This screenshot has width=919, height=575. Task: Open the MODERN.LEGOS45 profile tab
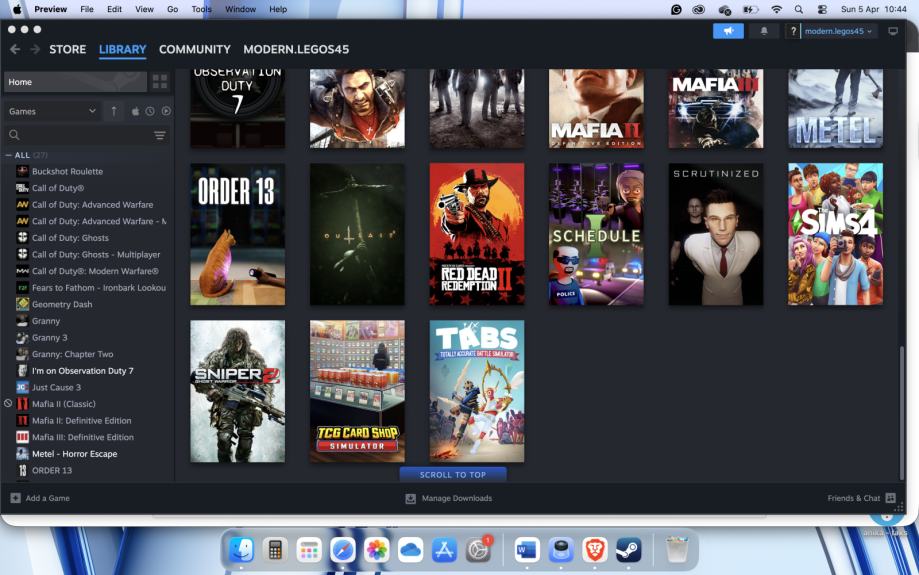pos(296,49)
